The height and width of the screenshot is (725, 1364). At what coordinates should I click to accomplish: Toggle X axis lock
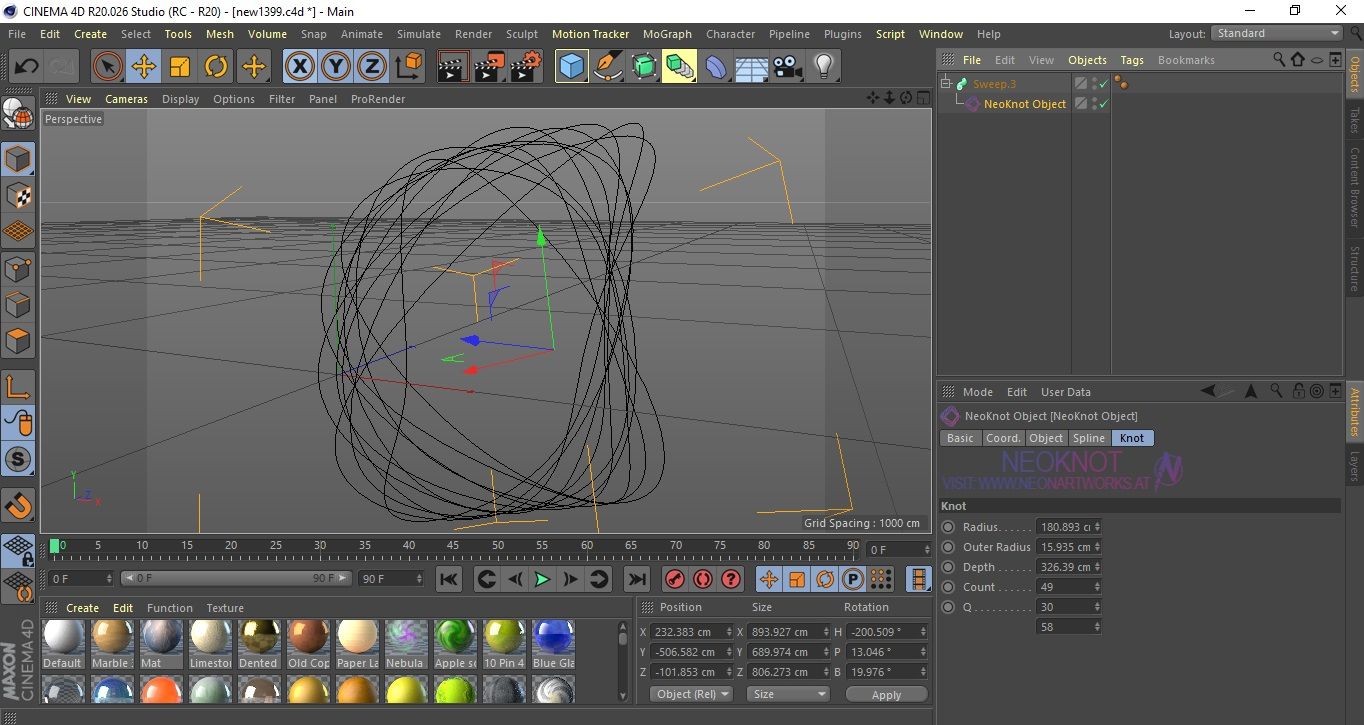299,67
